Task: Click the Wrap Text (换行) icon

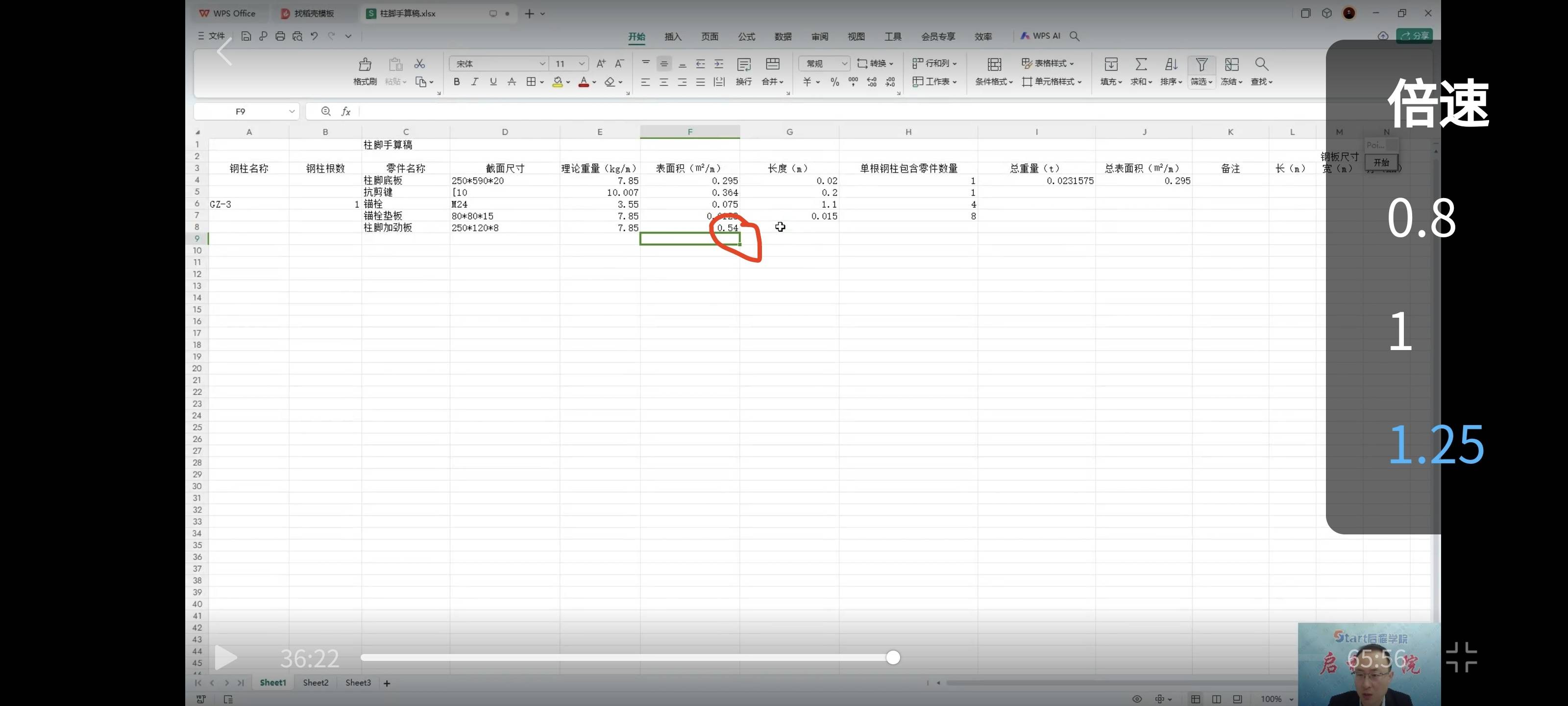Action: (744, 65)
